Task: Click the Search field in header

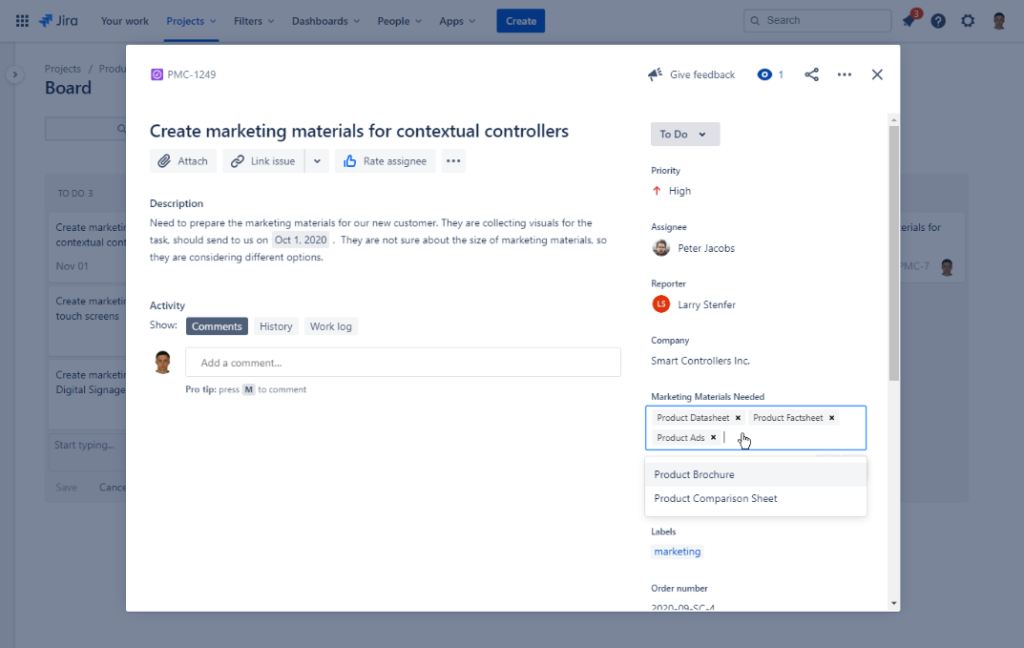Action: 817,20
